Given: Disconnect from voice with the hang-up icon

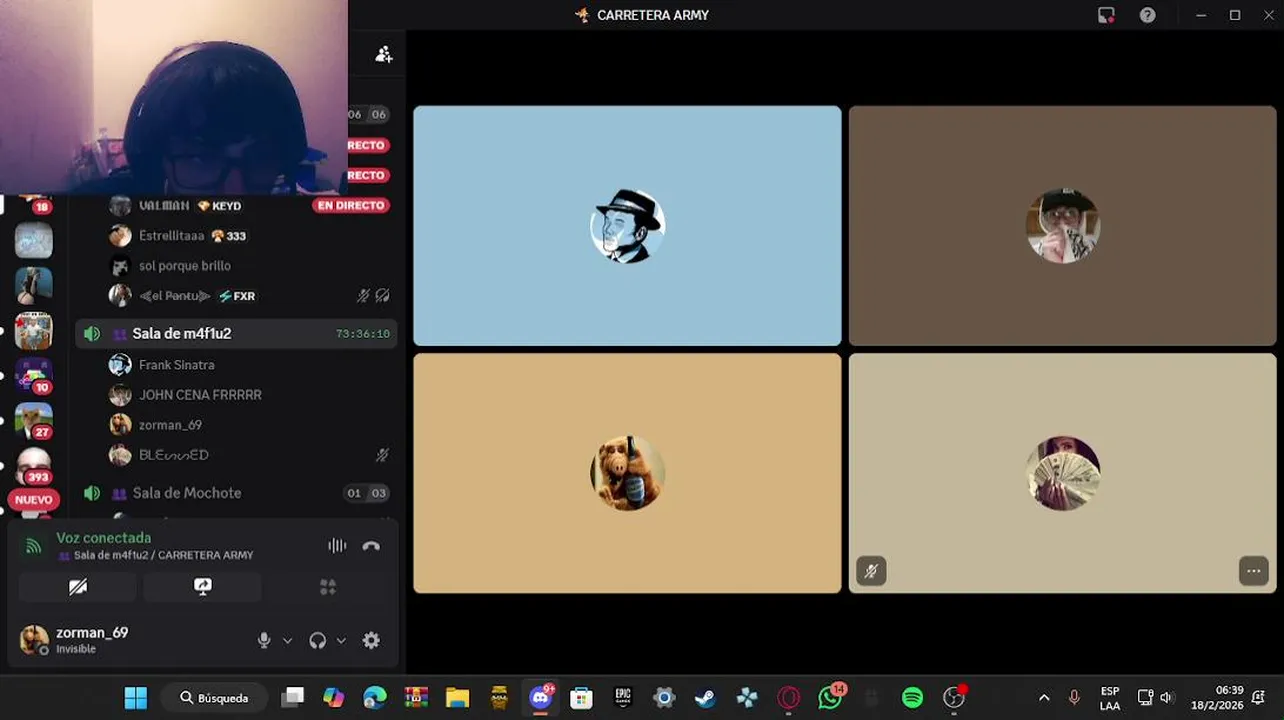Looking at the screenshot, I should (371, 546).
